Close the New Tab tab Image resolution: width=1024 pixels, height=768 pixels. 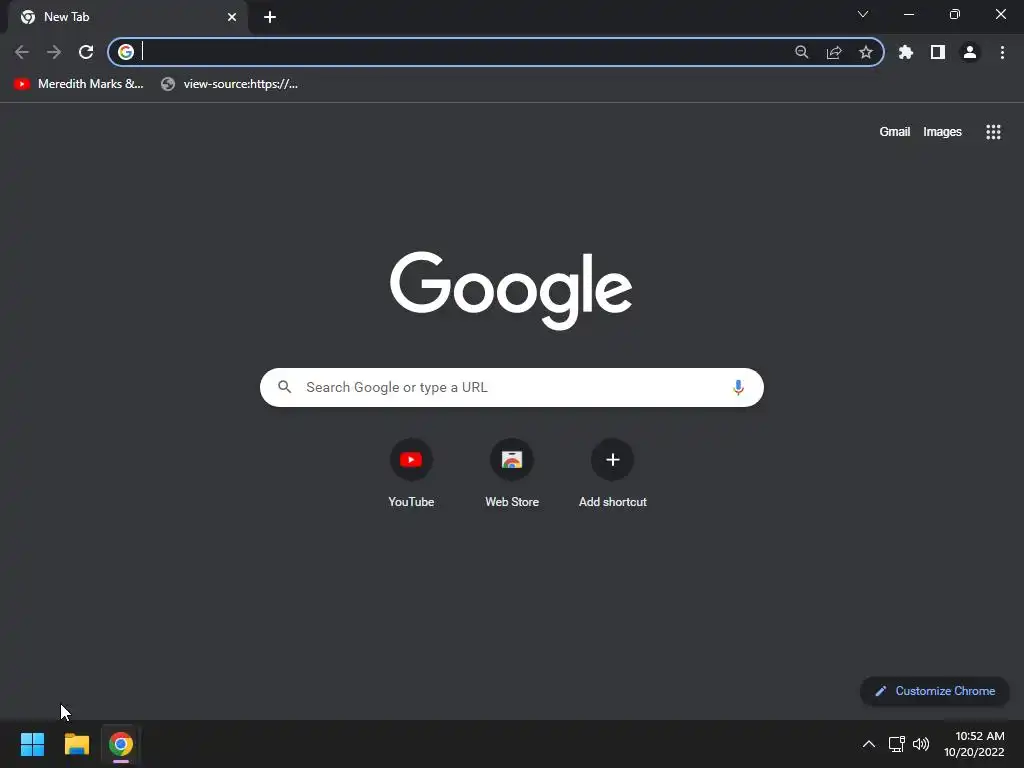coord(232,17)
